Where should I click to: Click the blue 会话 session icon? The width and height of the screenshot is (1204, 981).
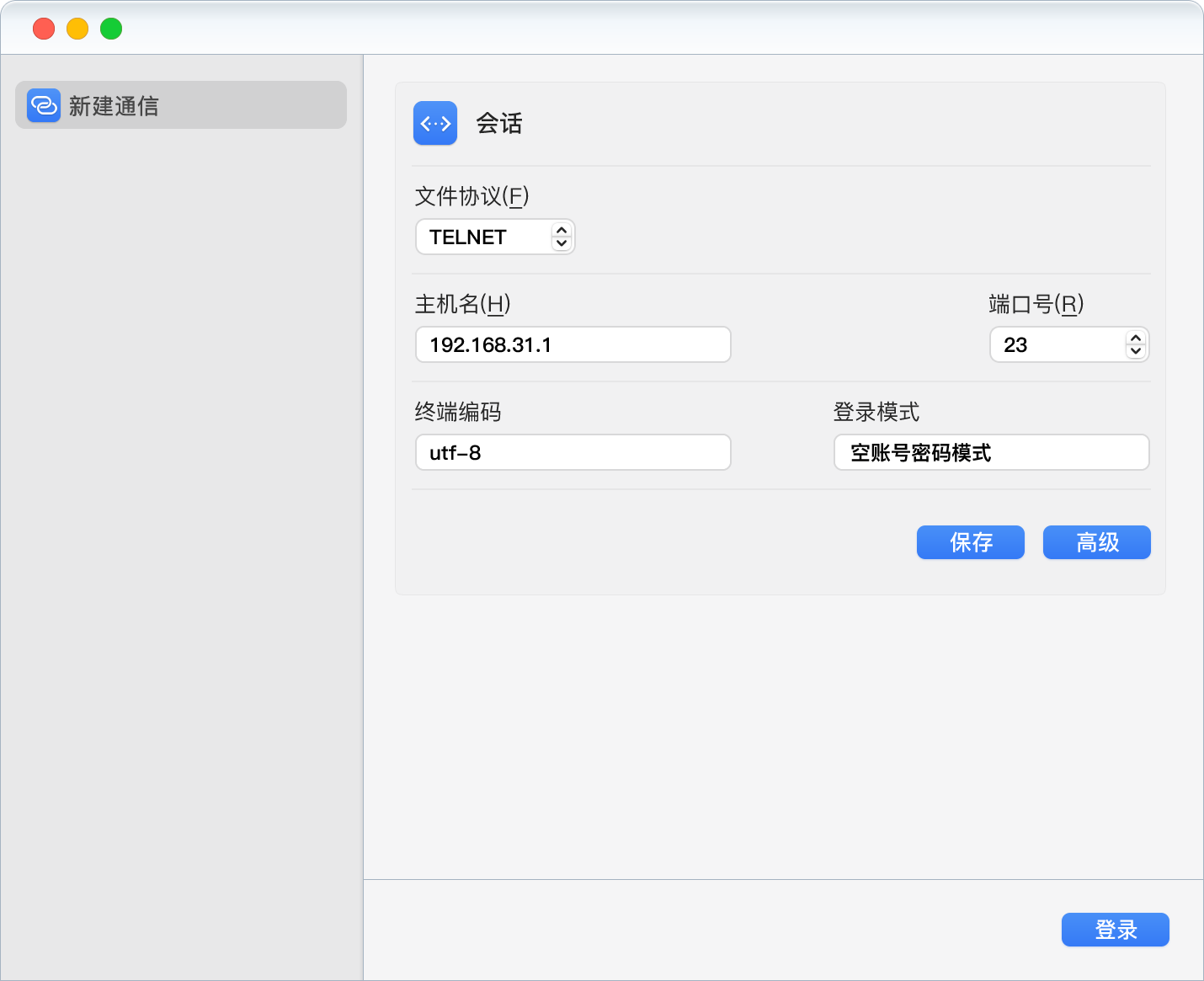point(435,124)
